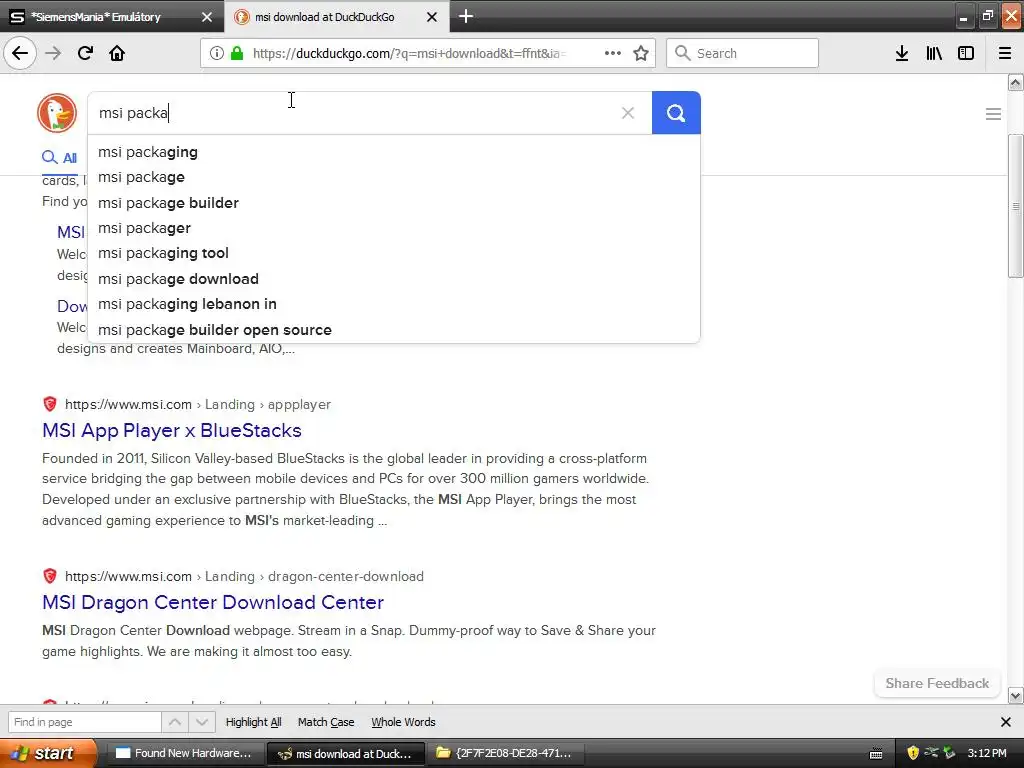Click into the Find in page field
Screen dimensions: 1024x768
[x=84, y=722]
